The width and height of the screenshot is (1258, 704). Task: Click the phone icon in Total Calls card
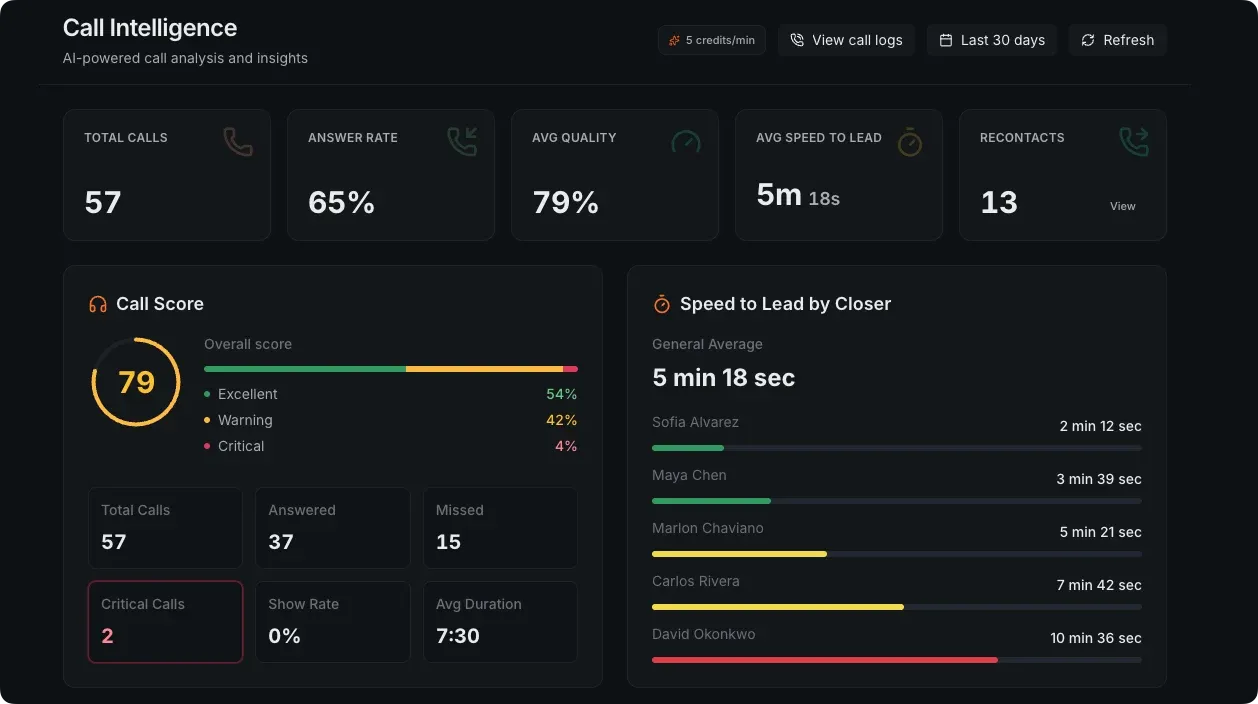click(x=238, y=142)
